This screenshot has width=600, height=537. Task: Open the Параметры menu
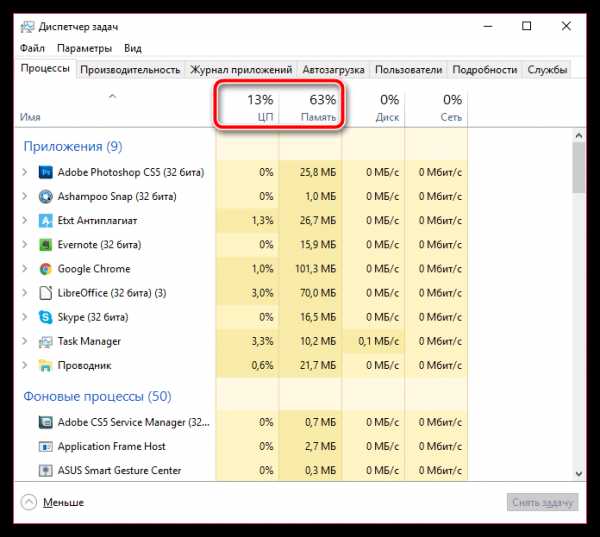84,48
